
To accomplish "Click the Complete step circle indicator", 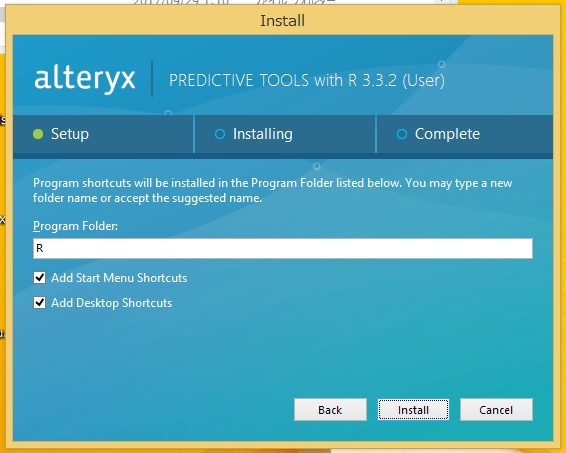I will [x=402, y=134].
